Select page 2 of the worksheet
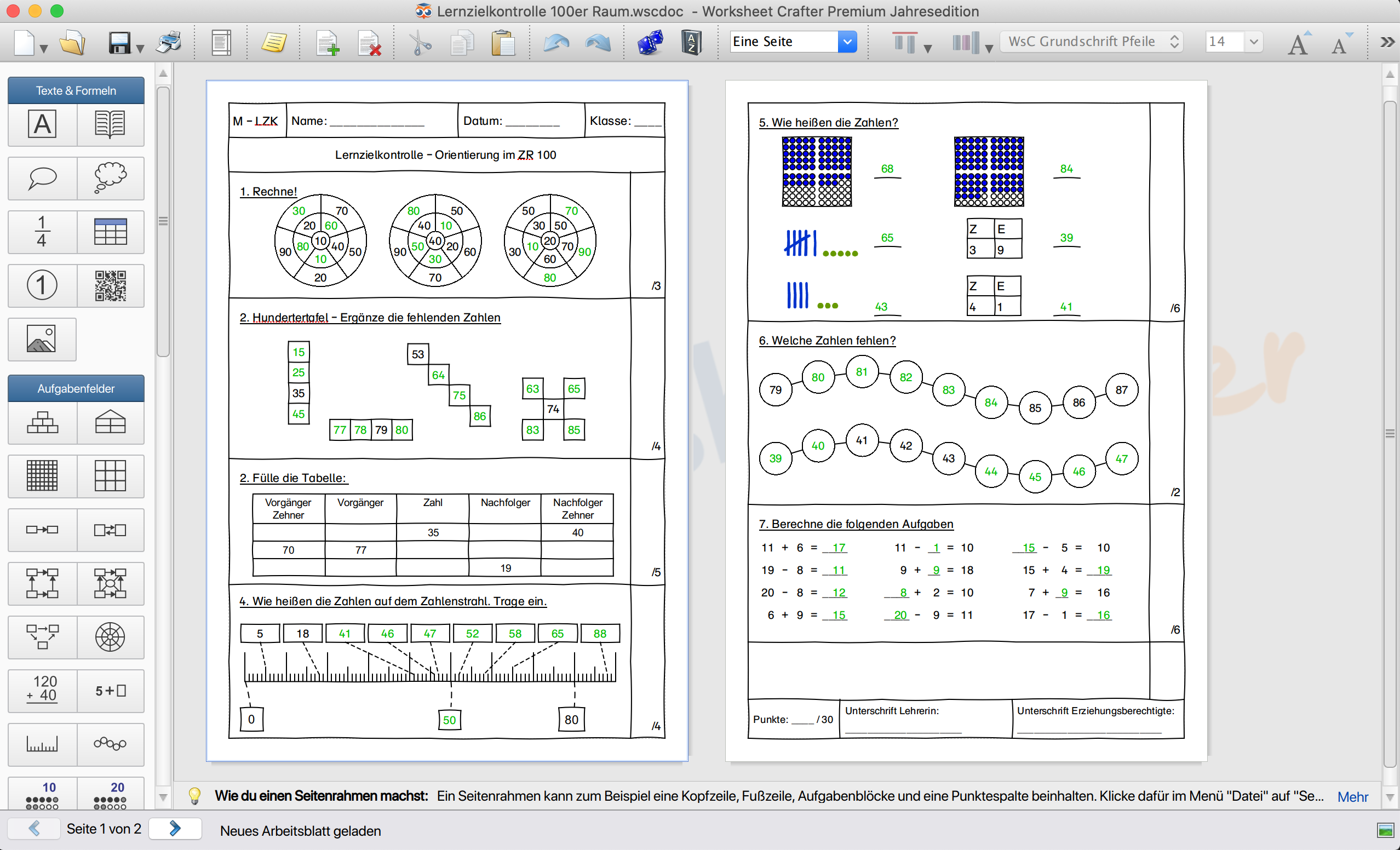Viewport: 1400px width, 850px height. click(x=966, y=421)
